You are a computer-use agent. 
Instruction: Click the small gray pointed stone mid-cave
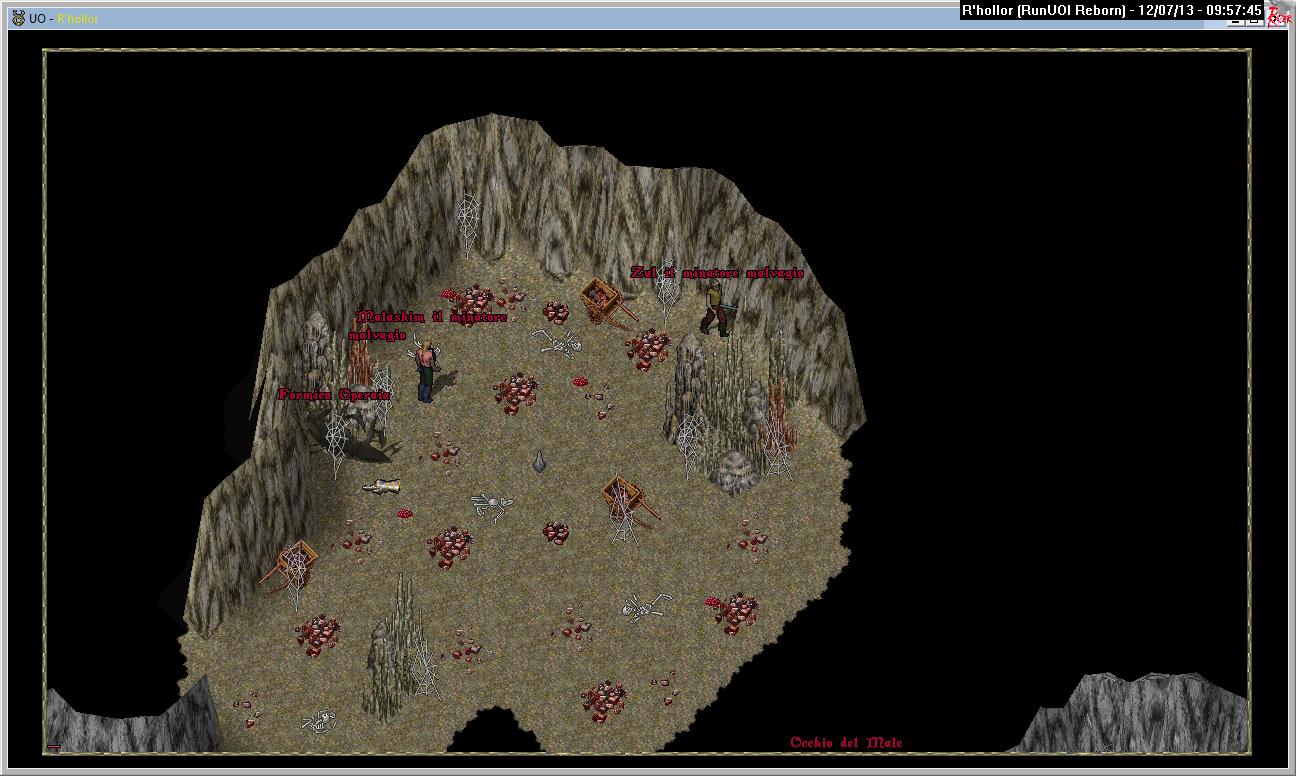(539, 461)
